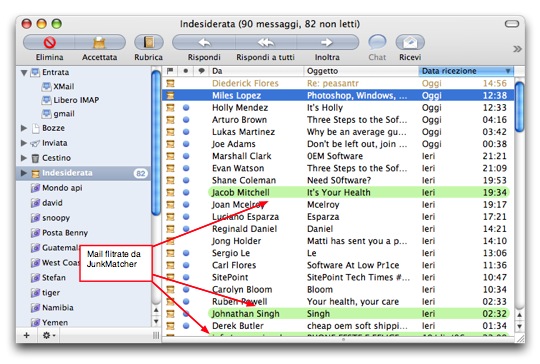Click the Rispondi reply arrow
Image resolution: width=540 pixels, height=364 pixels.
point(205,43)
